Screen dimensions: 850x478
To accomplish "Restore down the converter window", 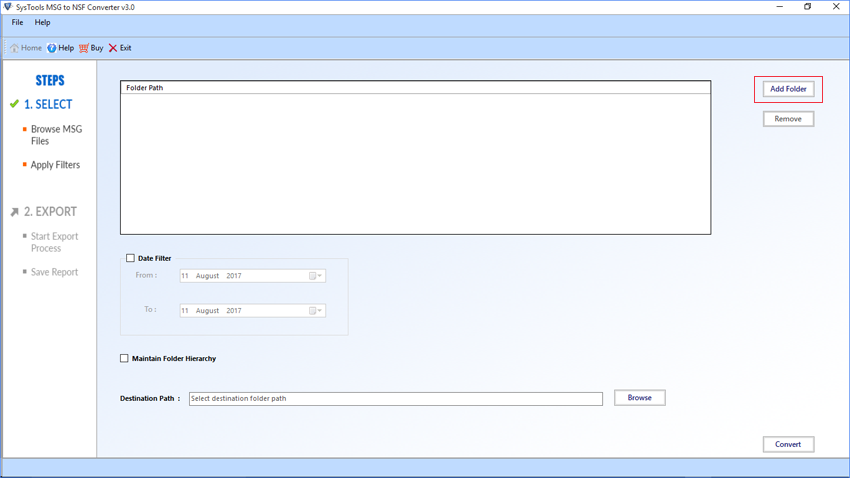I will coord(808,7).
